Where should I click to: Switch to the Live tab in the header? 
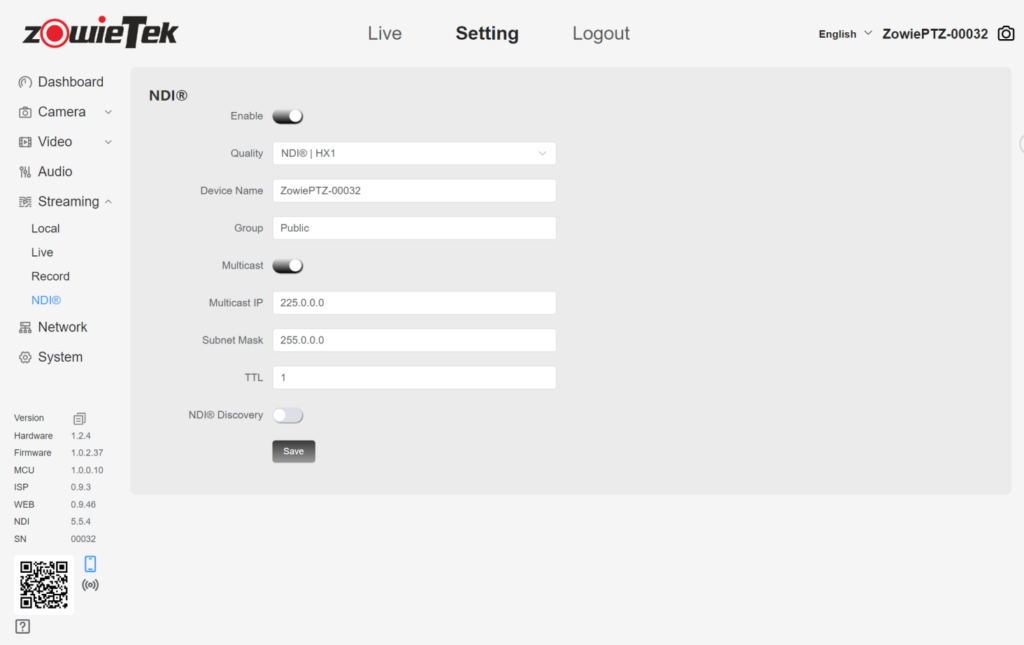click(384, 34)
